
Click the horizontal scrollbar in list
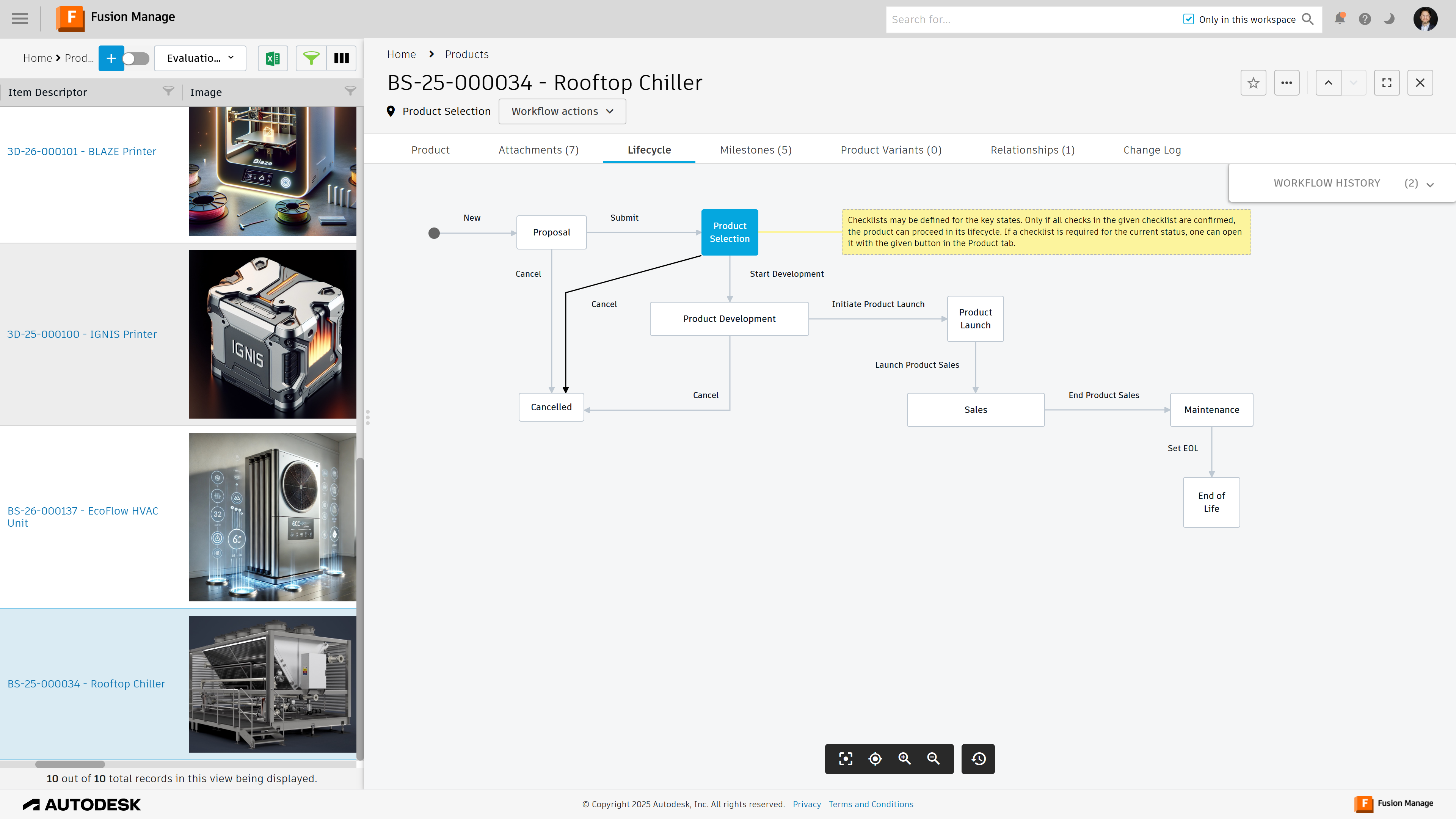tap(70, 764)
